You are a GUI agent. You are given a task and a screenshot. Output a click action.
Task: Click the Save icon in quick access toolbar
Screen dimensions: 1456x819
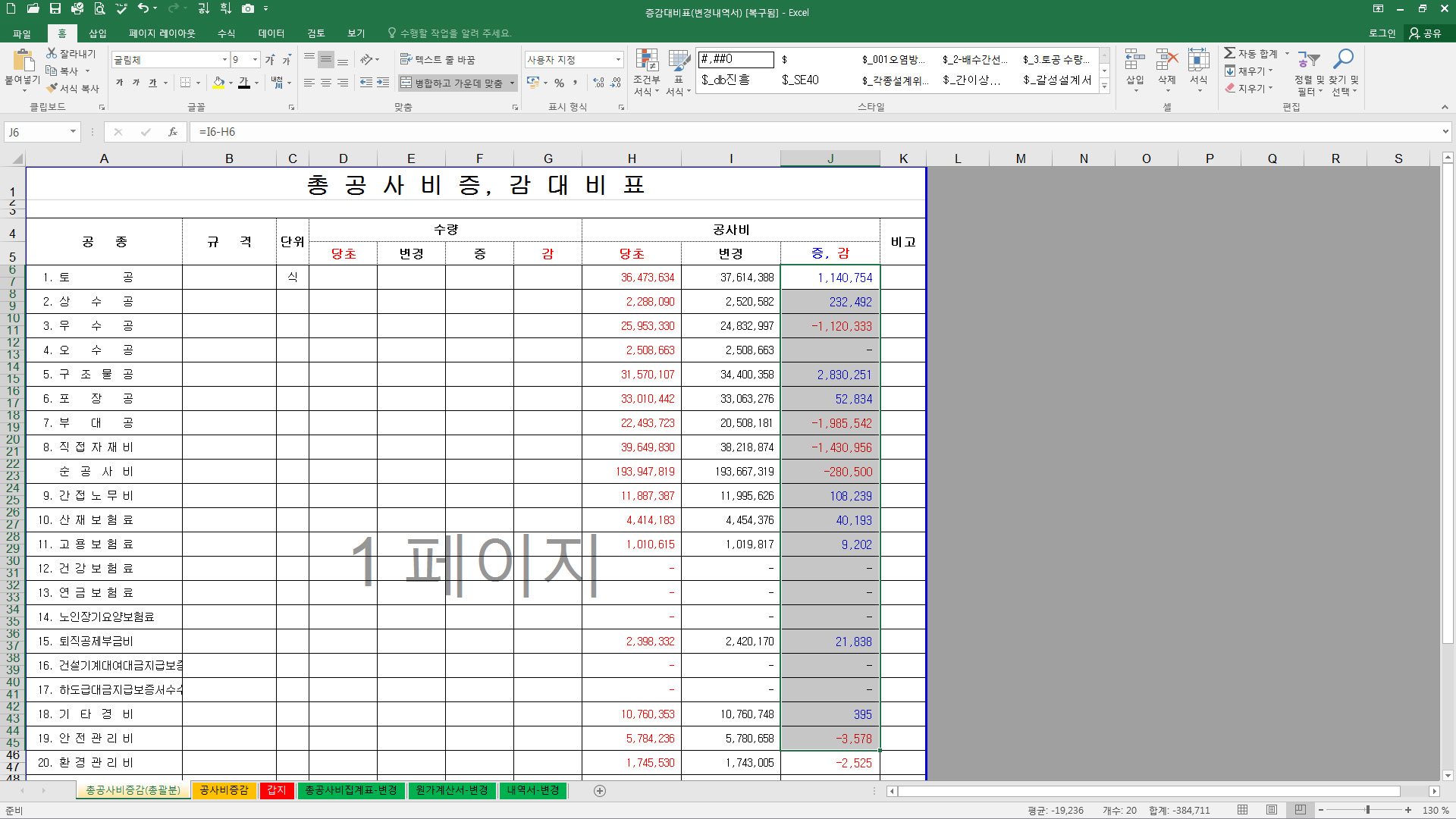[55, 8]
